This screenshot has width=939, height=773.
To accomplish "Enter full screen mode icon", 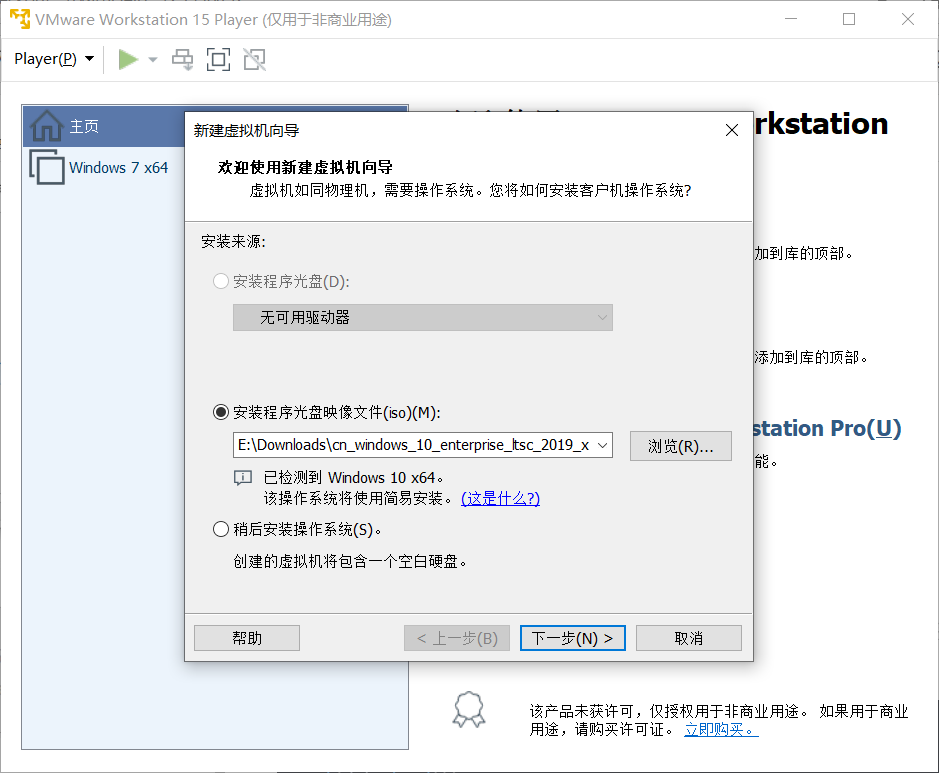I will (218, 59).
